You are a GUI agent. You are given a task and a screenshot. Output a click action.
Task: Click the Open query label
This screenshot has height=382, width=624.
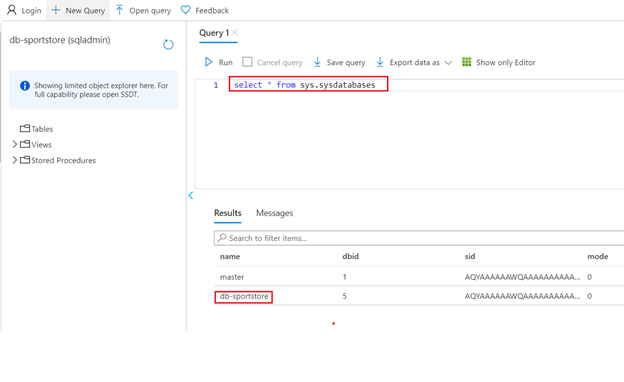pos(150,11)
